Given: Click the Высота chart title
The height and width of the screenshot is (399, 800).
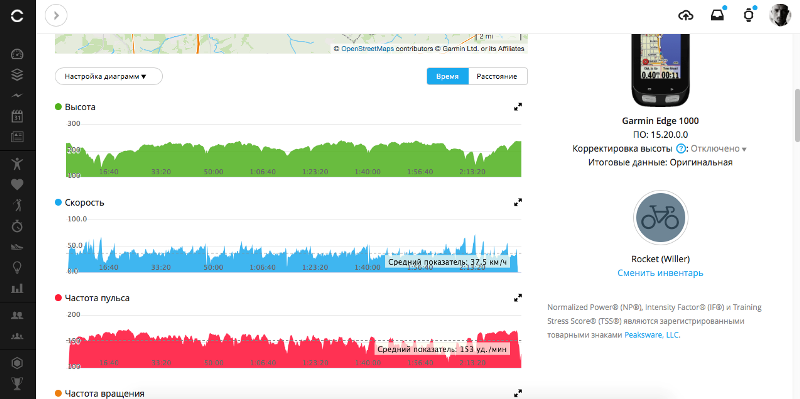Looking at the screenshot, I should [80, 107].
